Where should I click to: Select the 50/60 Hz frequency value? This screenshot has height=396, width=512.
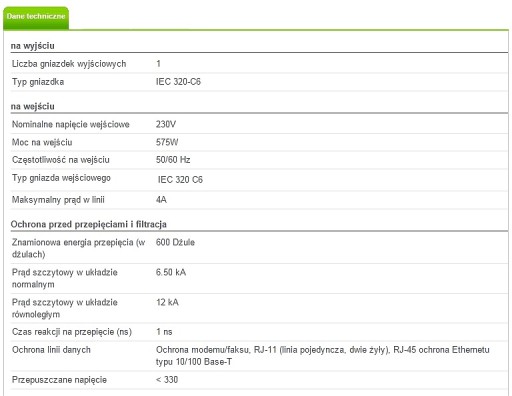point(173,160)
